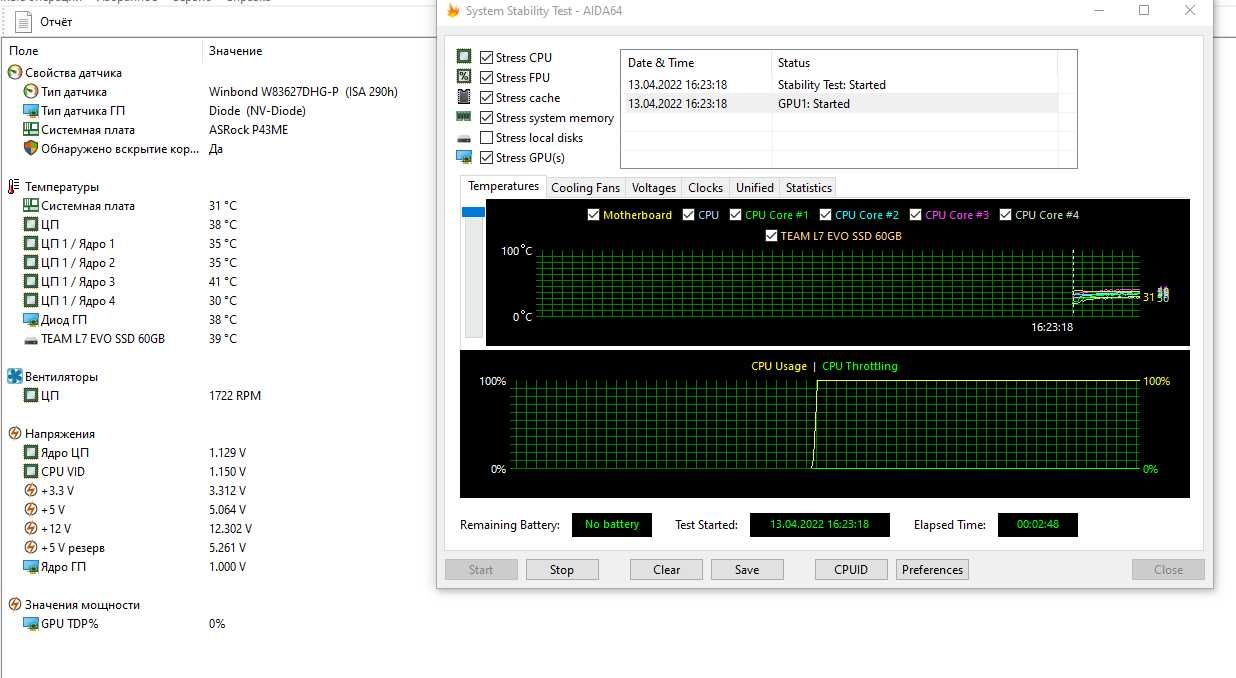1236x678 pixels.
Task: Hide the Motherboard temperature graph line
Action: (594, 215)
